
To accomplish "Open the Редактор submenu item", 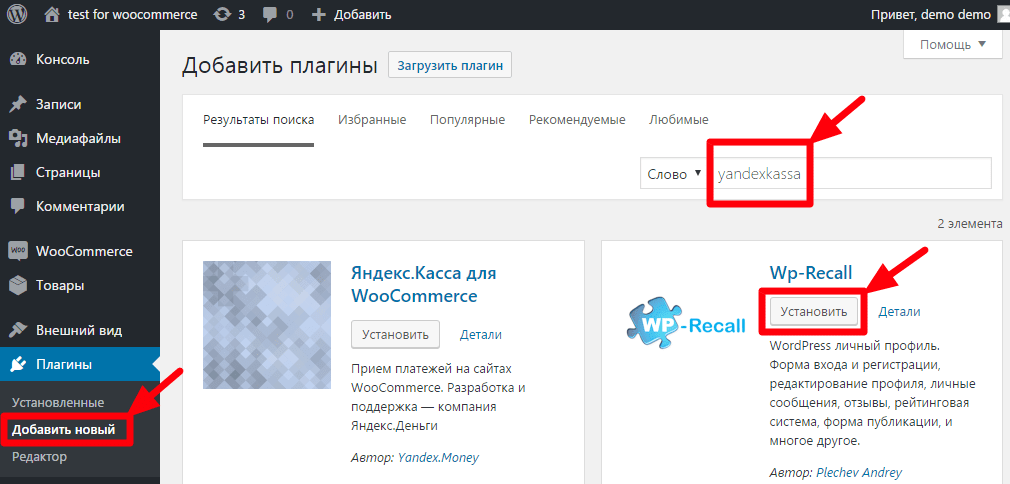I will point(39,457).
